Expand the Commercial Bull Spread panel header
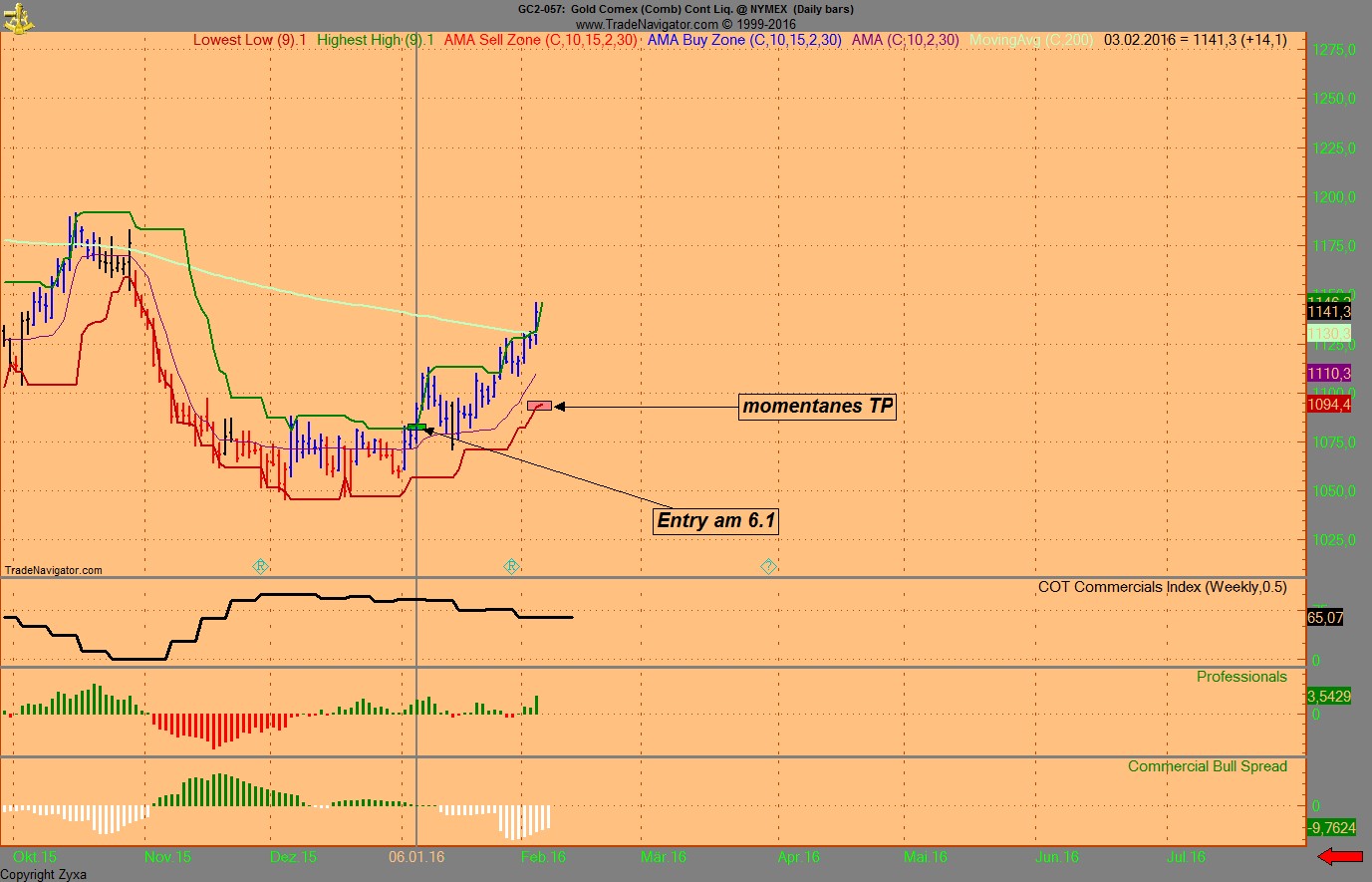This screenshot has height=882, width=1372. (x=1207, y=766)
